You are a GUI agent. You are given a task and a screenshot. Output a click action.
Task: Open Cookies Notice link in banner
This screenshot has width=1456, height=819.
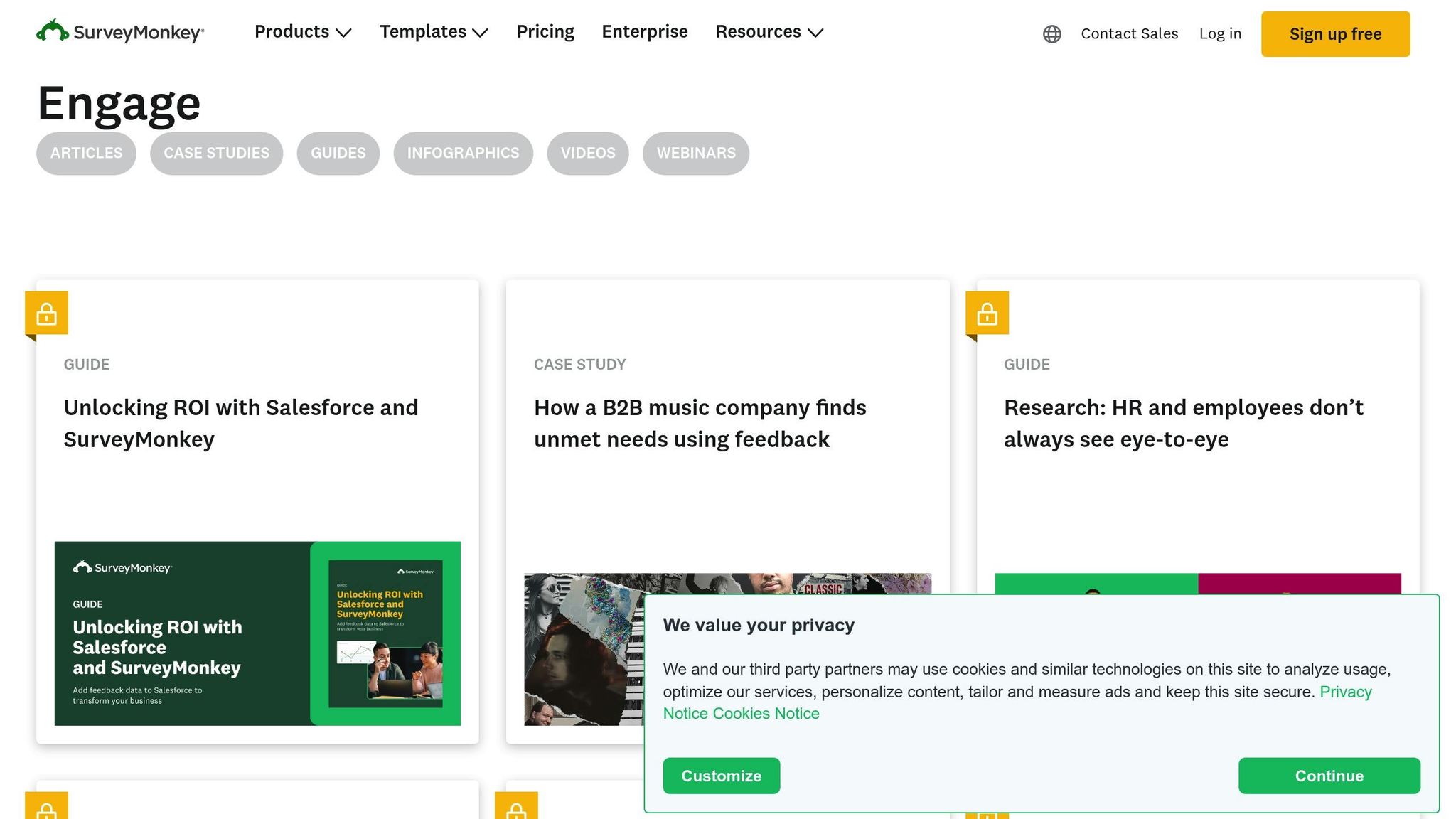coord(766,714)
